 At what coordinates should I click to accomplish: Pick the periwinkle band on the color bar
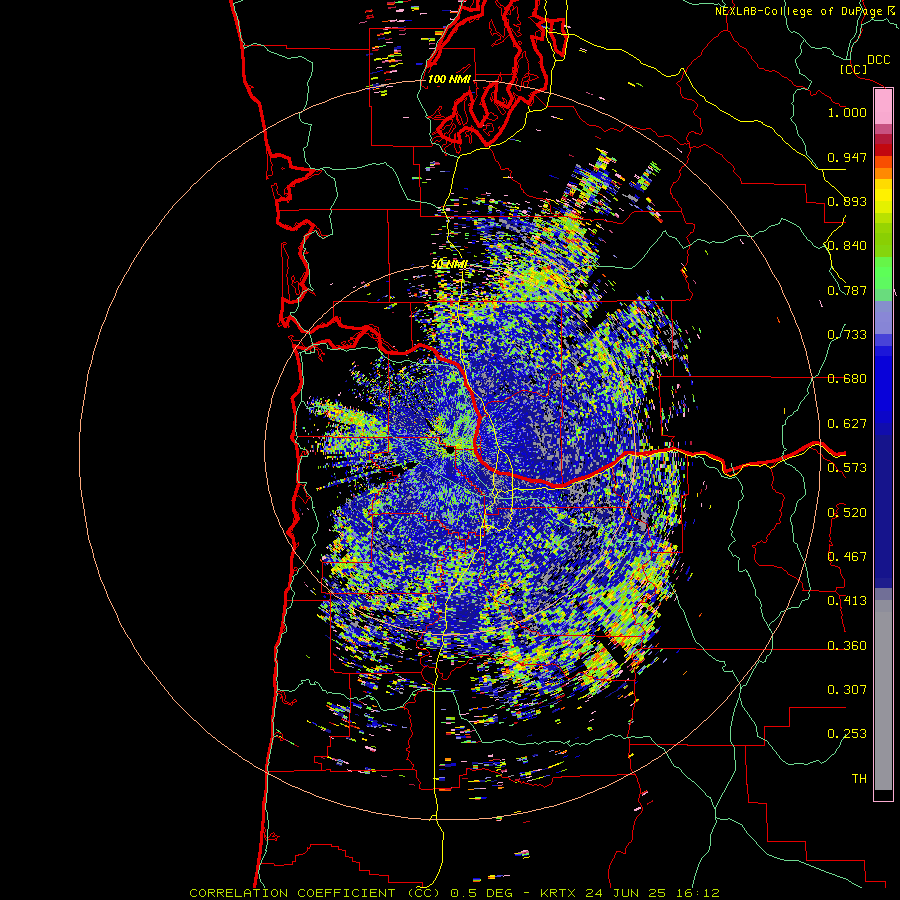pos(883,317)
